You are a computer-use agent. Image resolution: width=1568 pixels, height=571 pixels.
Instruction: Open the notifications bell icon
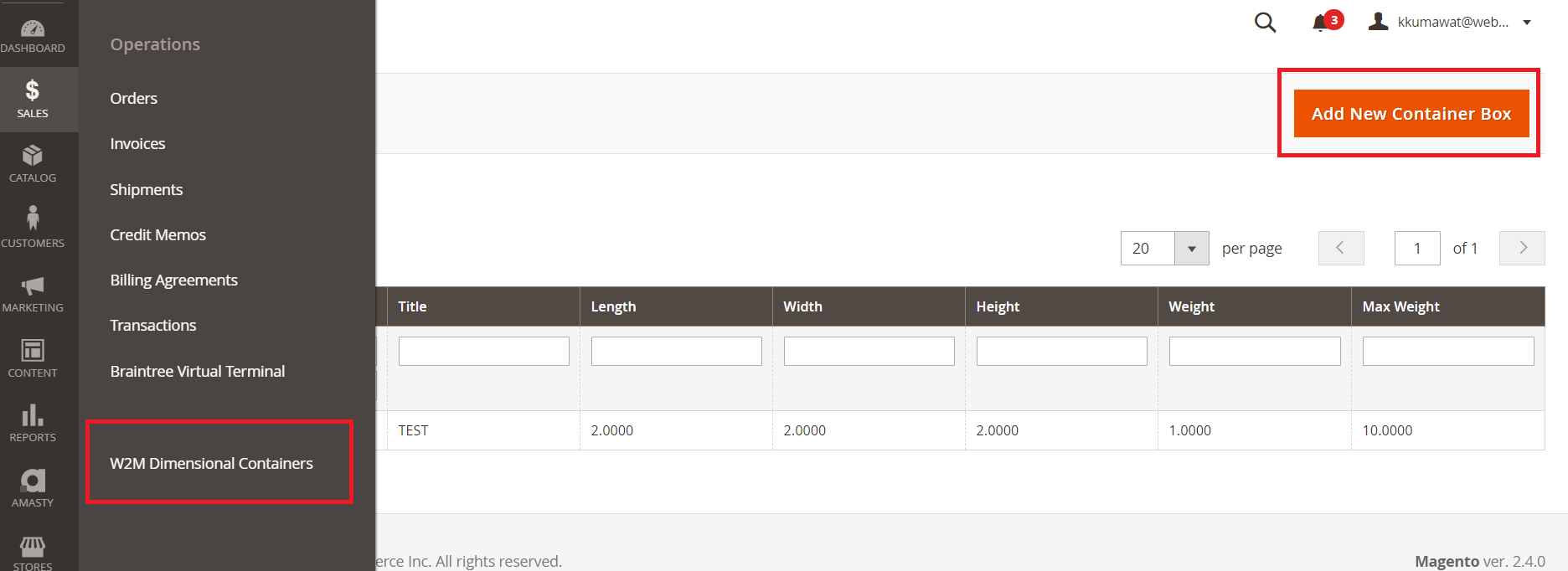1321,23
